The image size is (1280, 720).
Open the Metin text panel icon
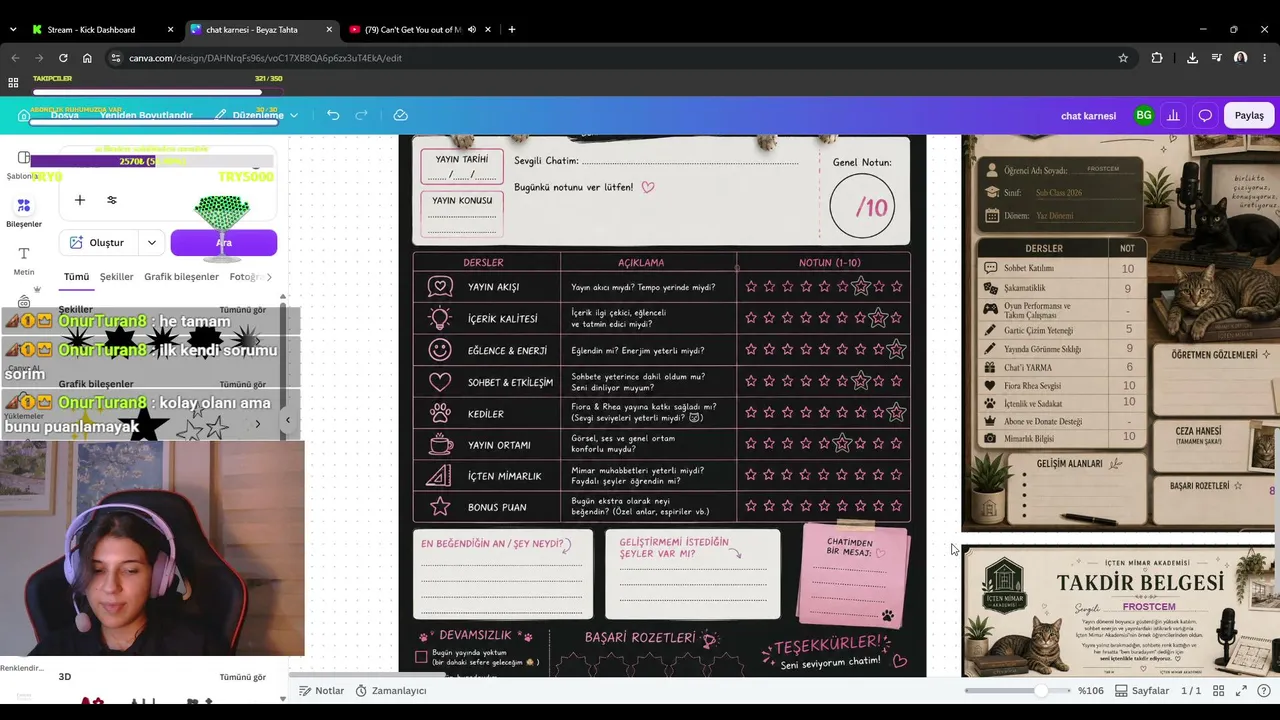[x=24, y=260]
